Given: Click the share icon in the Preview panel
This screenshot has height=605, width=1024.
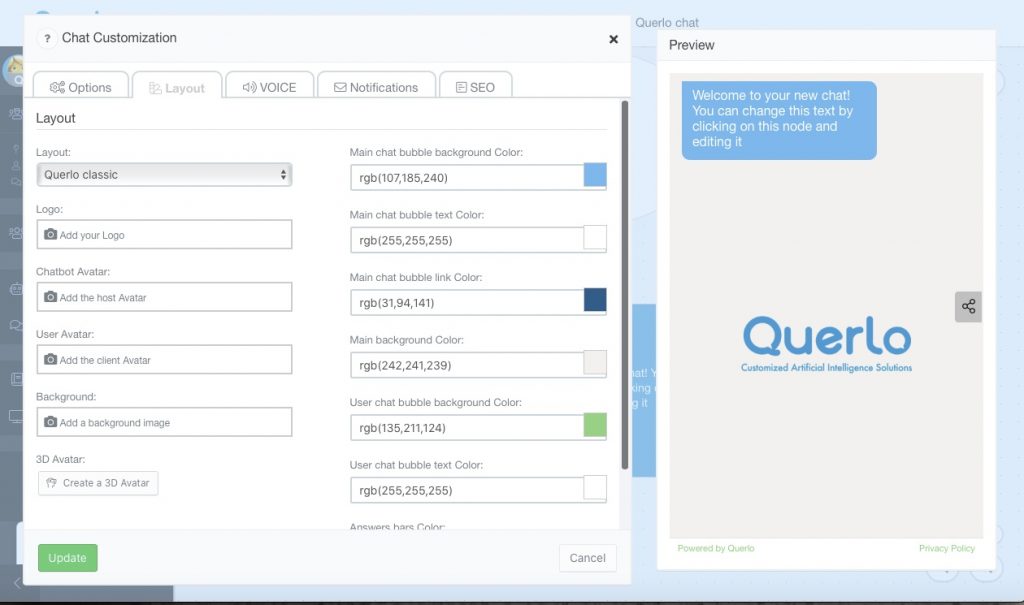Looking at the screenshot, I should tap(968, 306).
